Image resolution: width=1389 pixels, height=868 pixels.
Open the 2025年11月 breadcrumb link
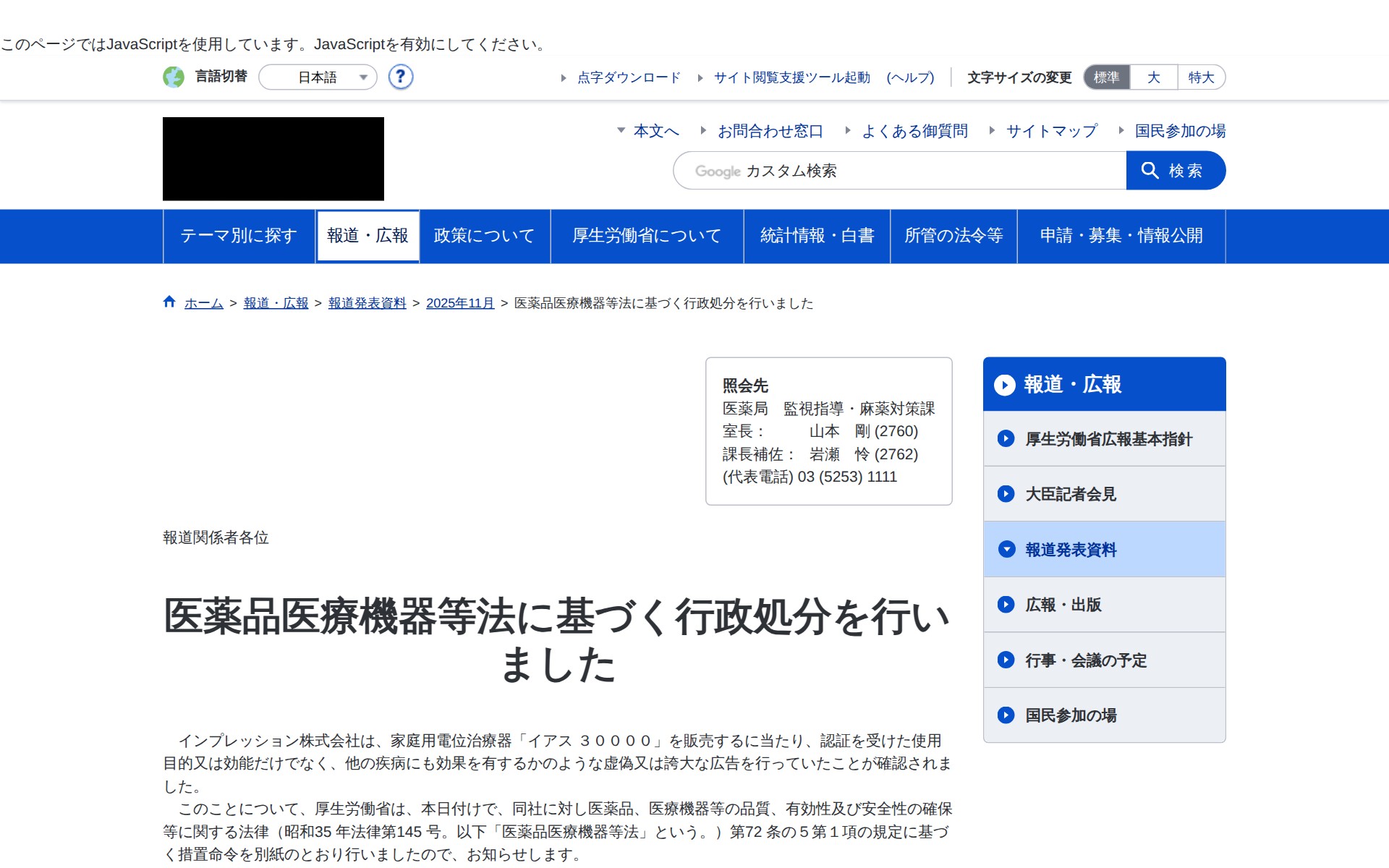pyautogui.click(x=459, y=303)
